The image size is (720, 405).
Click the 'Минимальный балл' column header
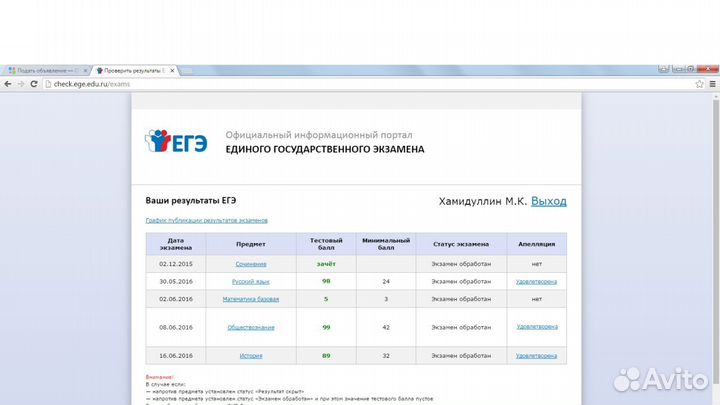point(386,244)
